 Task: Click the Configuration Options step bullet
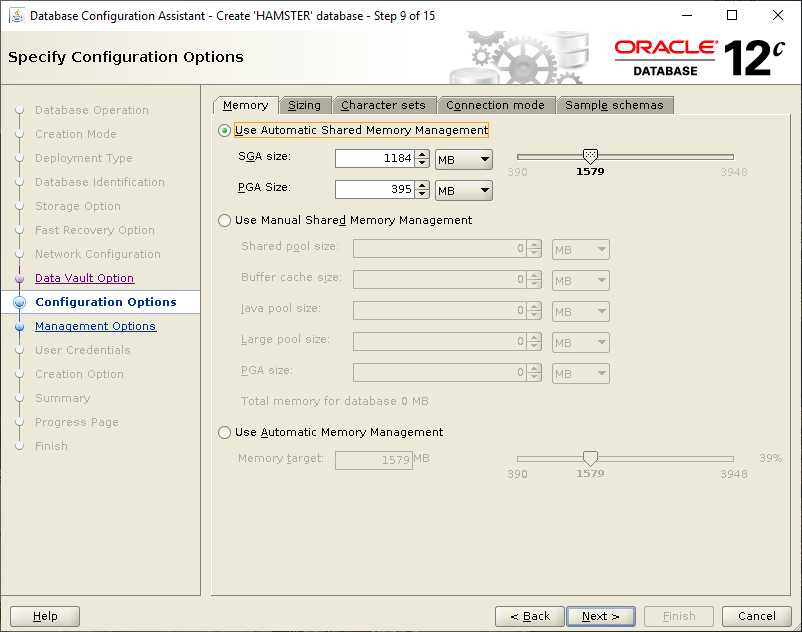point(19,302)
